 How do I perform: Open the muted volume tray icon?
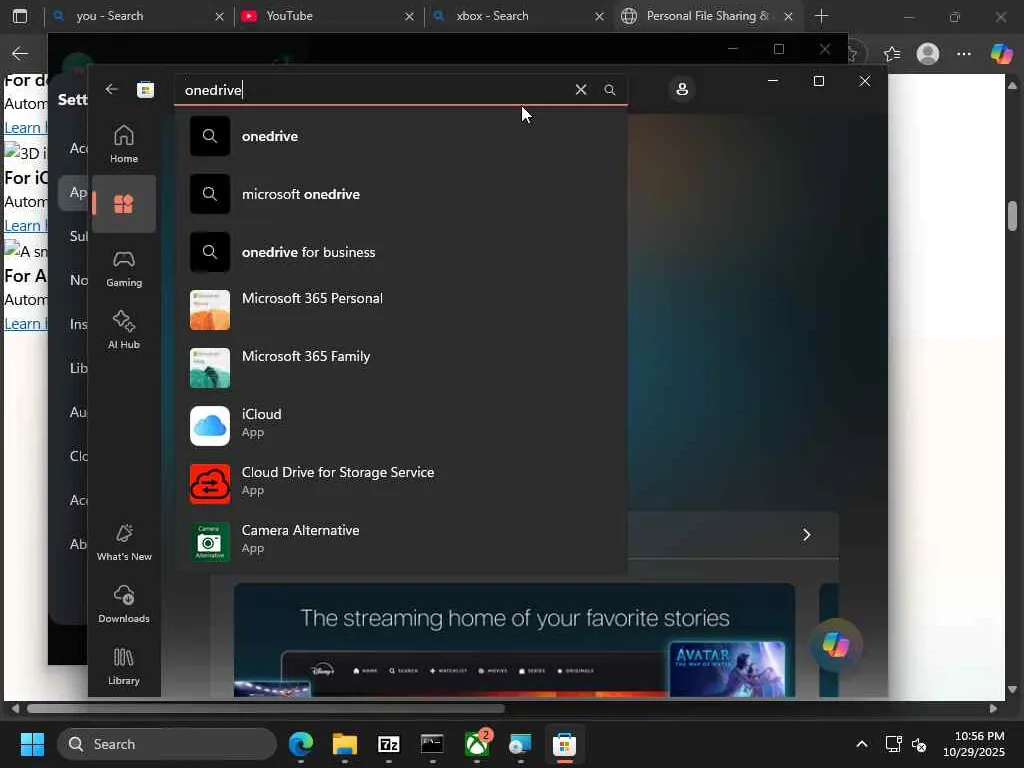pyautogui.click(x=919, y=744)
